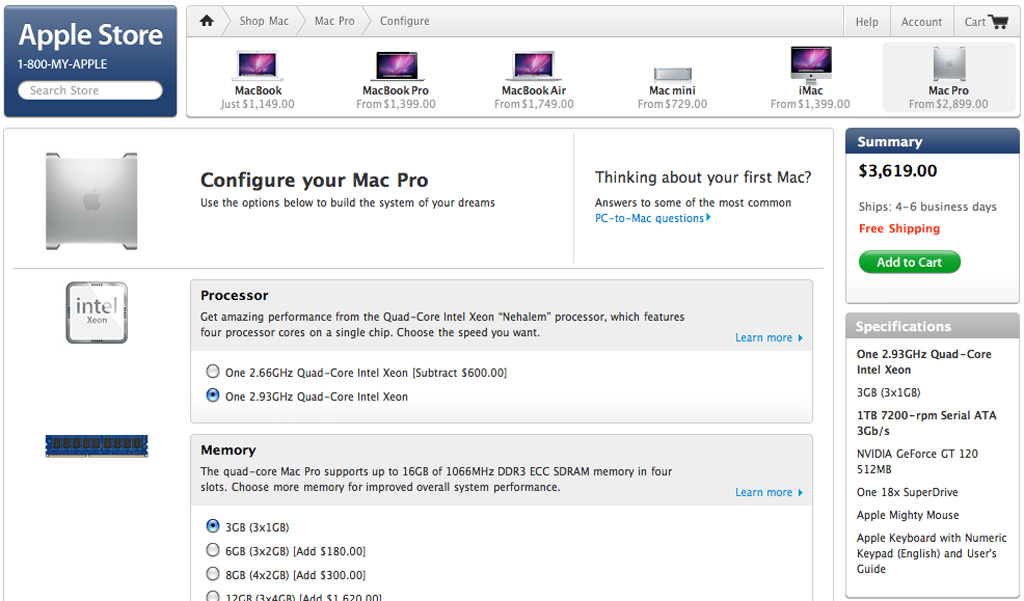The height and width of the screenshot is (601, 1024).
Task: Select 12GB (3x4GB) memory option
Action: tap(213, 596)
